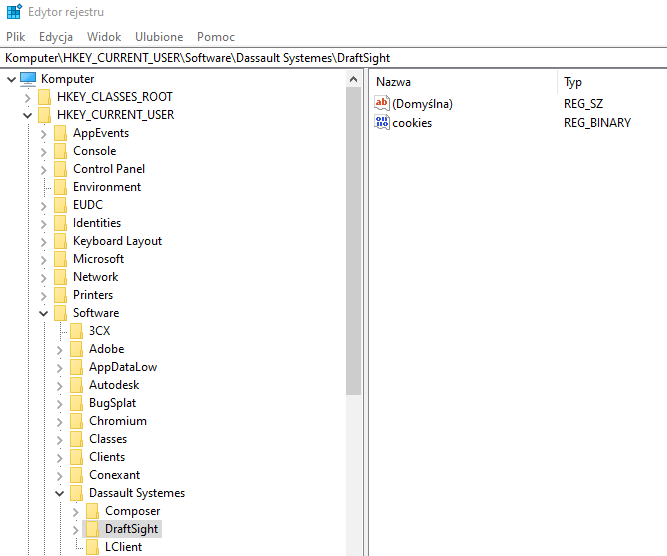Expand the EUDC key
This screenshot has height=556, width=667.
(x=43, y=206)
